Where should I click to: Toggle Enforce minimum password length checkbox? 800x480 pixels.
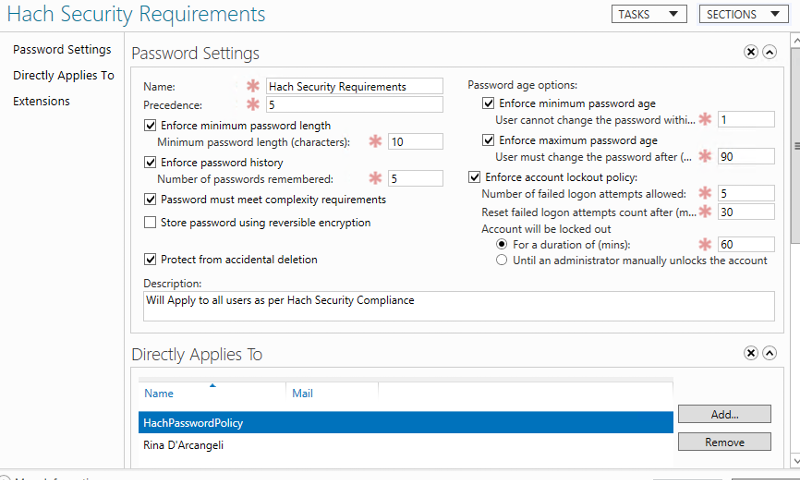(150, 125)
